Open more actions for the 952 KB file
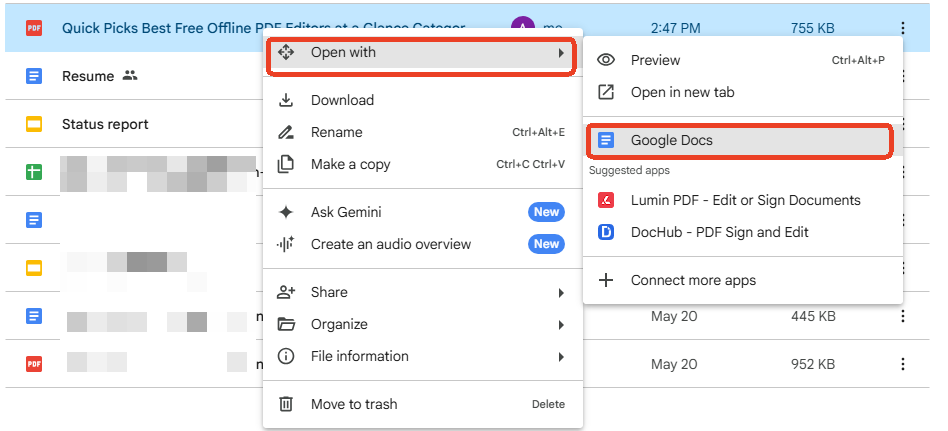 point(903,364)
